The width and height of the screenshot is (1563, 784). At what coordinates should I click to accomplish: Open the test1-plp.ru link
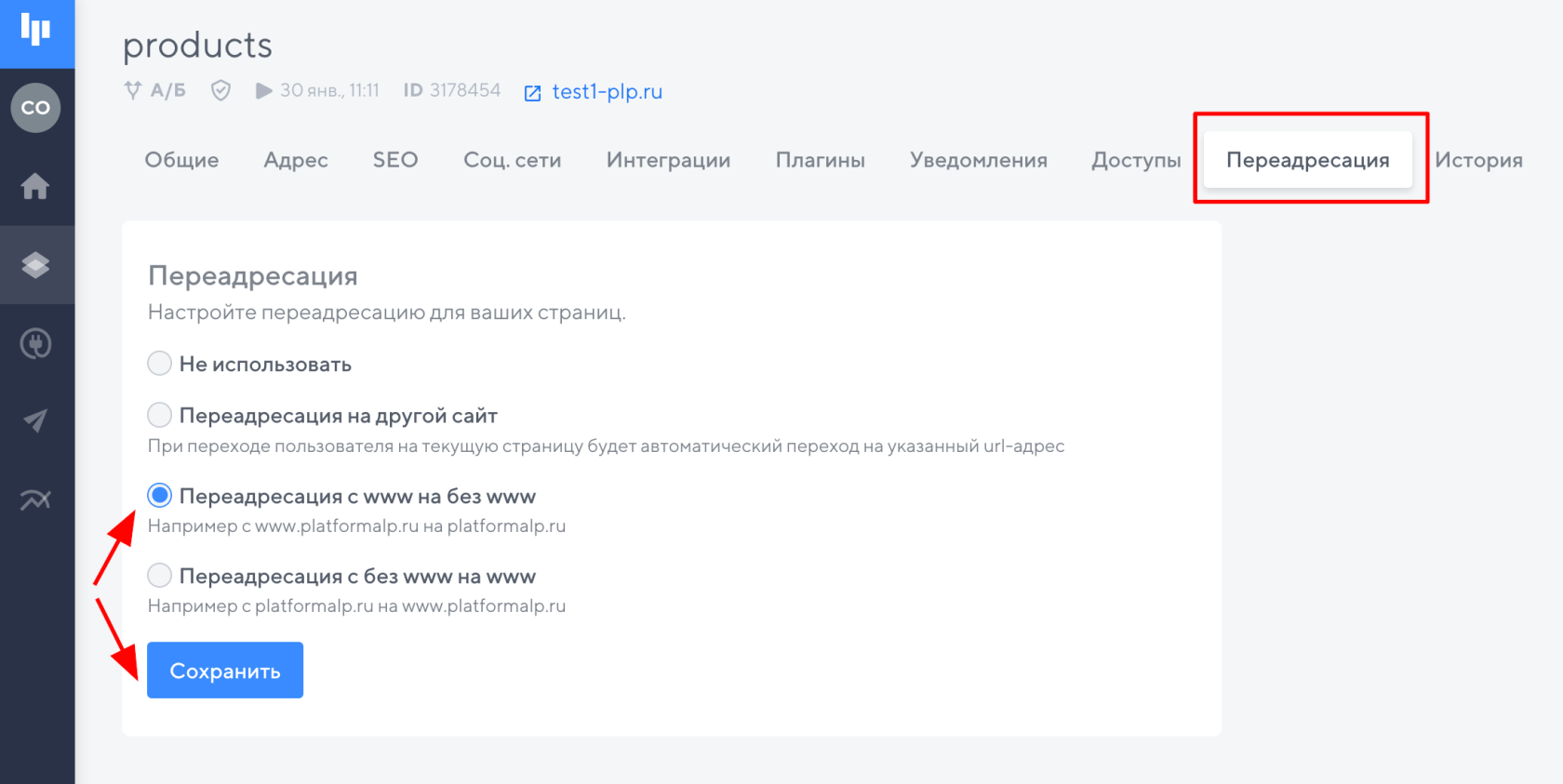(x=607, y=92)
